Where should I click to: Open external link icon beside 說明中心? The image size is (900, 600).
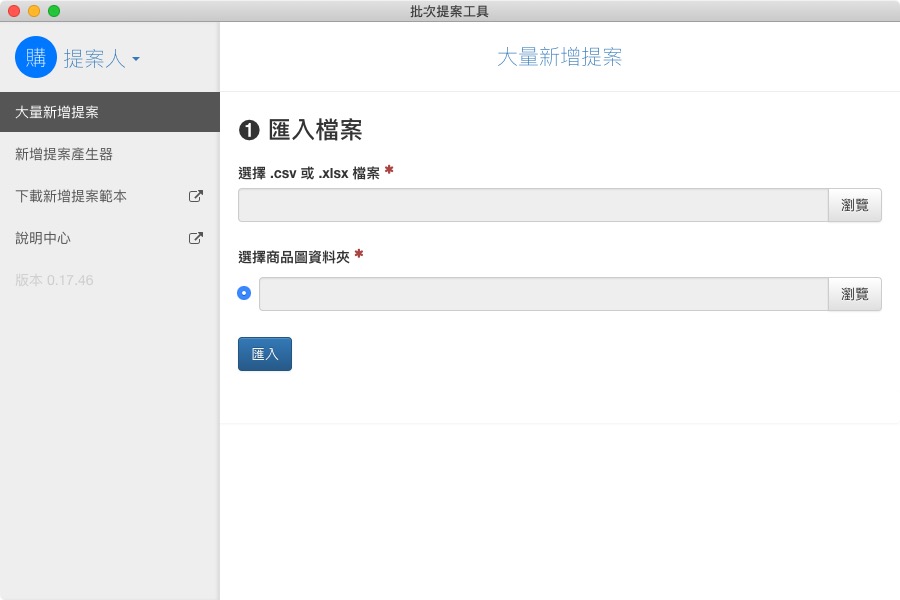(x=196, y=238)
